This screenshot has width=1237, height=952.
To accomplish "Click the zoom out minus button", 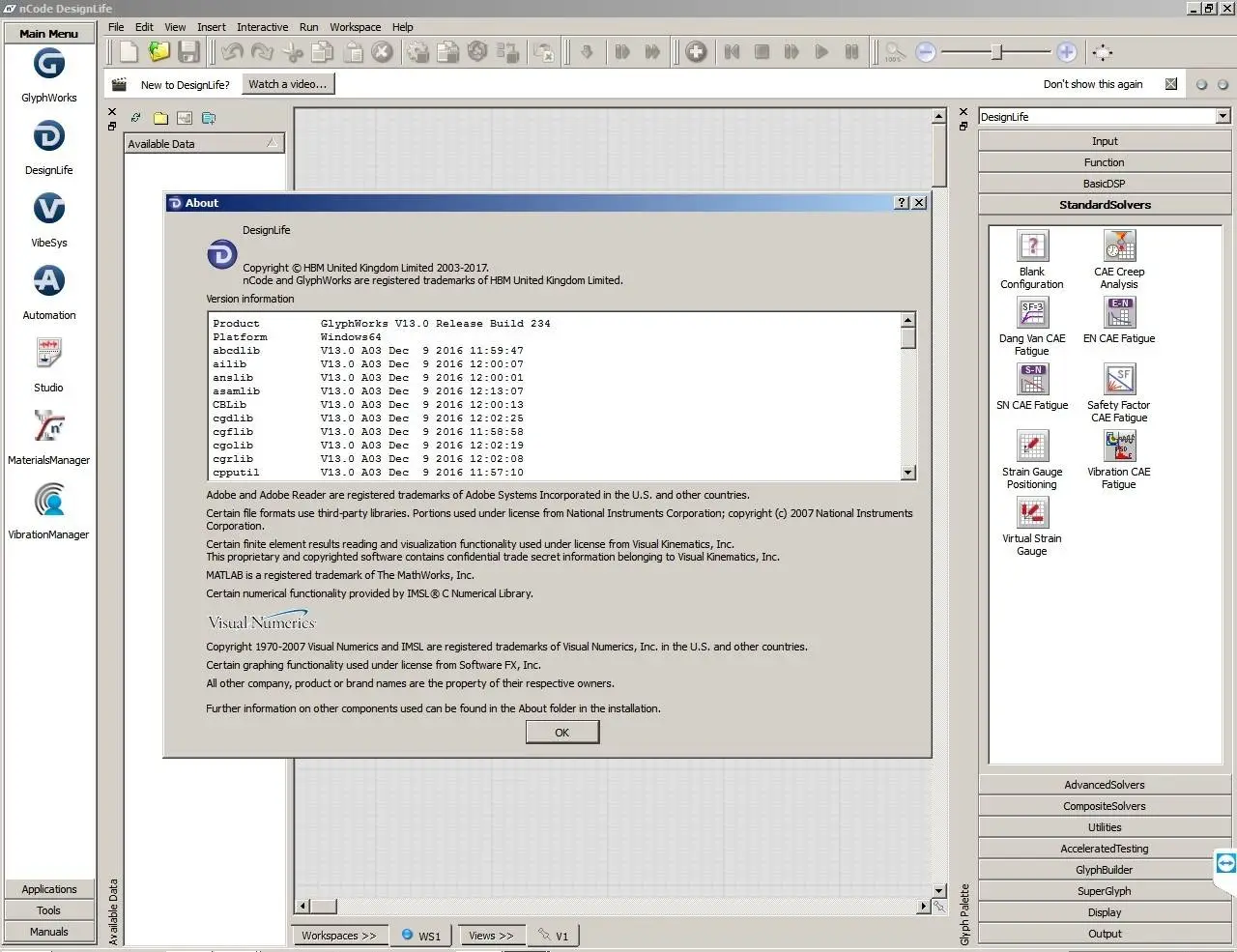I will pos(926,52).
